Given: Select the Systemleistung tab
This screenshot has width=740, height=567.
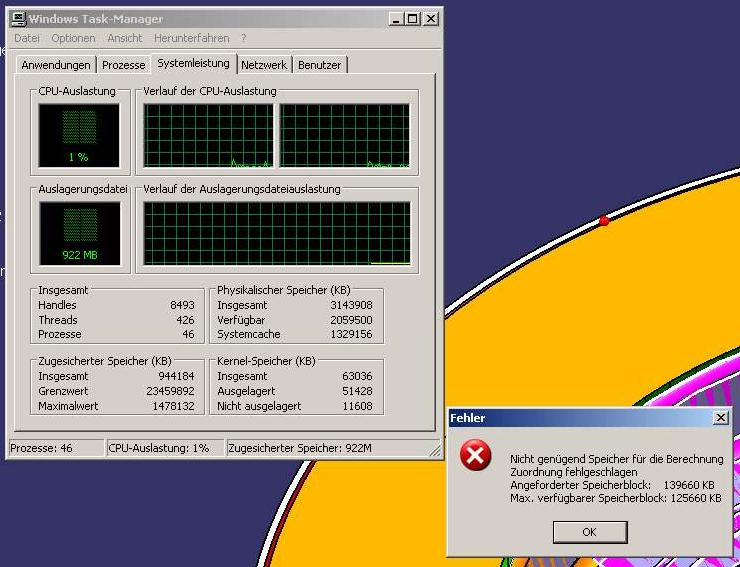Looking at the screenshot, I should [x=193, y=64].
